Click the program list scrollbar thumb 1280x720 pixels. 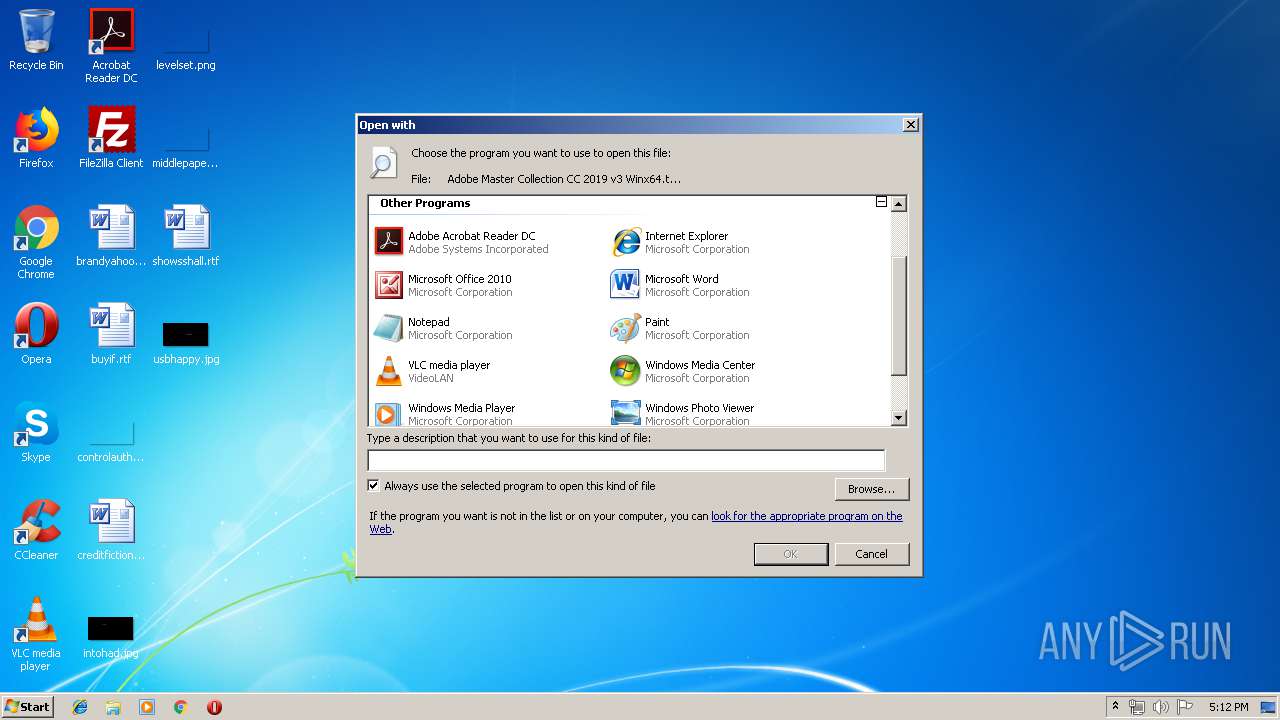coord(898,315)
